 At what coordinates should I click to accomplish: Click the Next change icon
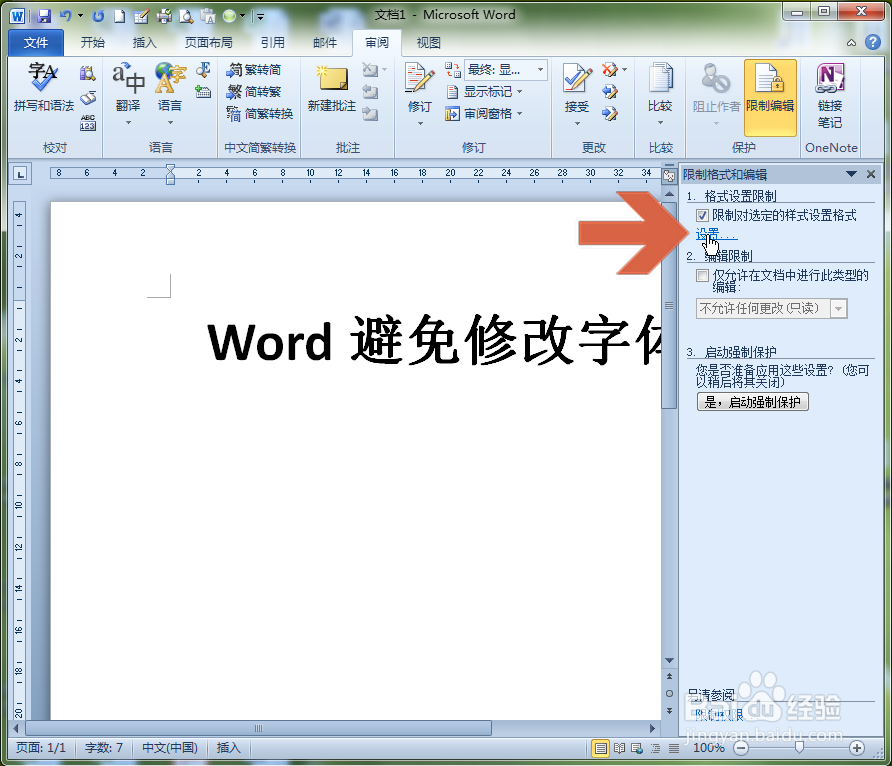coord(610,114)
